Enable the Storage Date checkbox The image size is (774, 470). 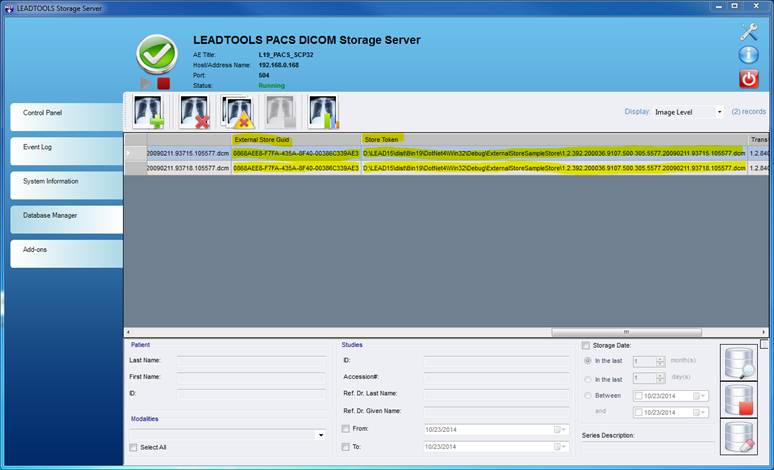586,346
